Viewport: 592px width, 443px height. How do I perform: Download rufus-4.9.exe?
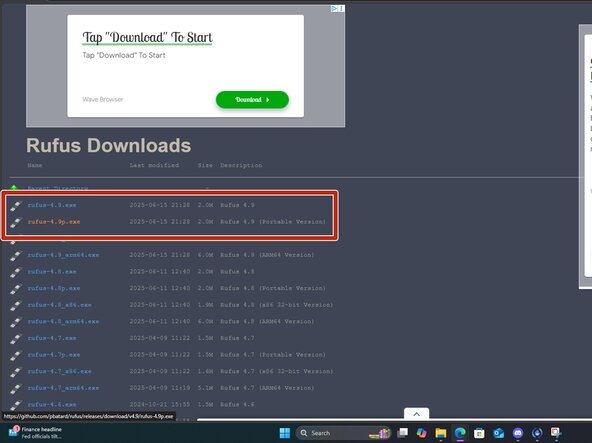(x=52, y=205)
